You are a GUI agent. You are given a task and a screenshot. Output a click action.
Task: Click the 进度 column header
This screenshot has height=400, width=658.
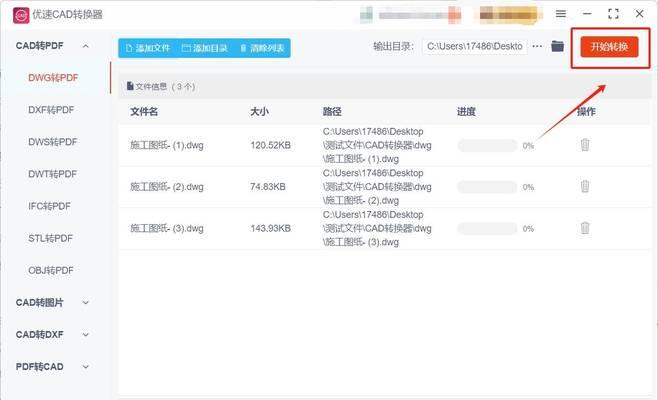[x=466, y=112]
